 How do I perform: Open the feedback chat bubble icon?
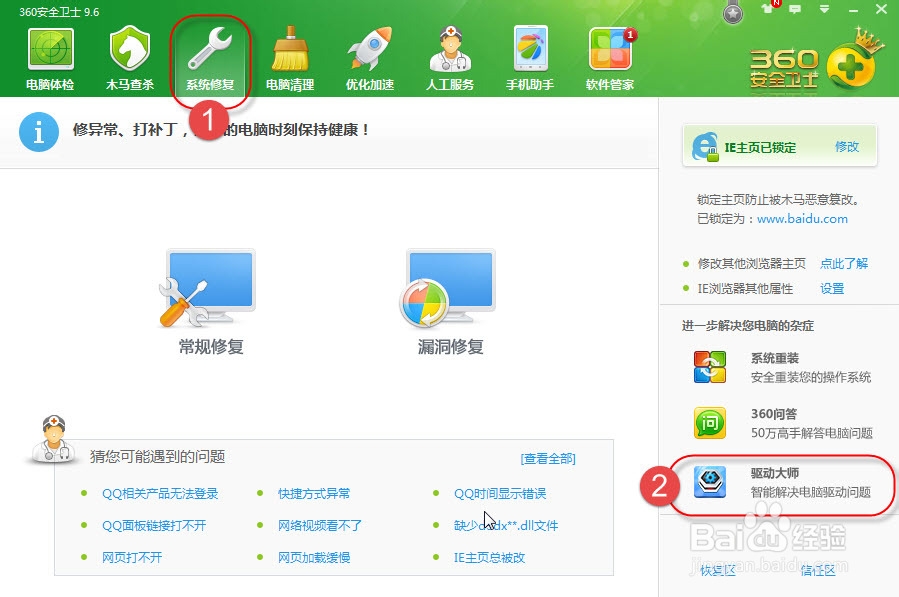pyautogui.click(x=795, y=9)
